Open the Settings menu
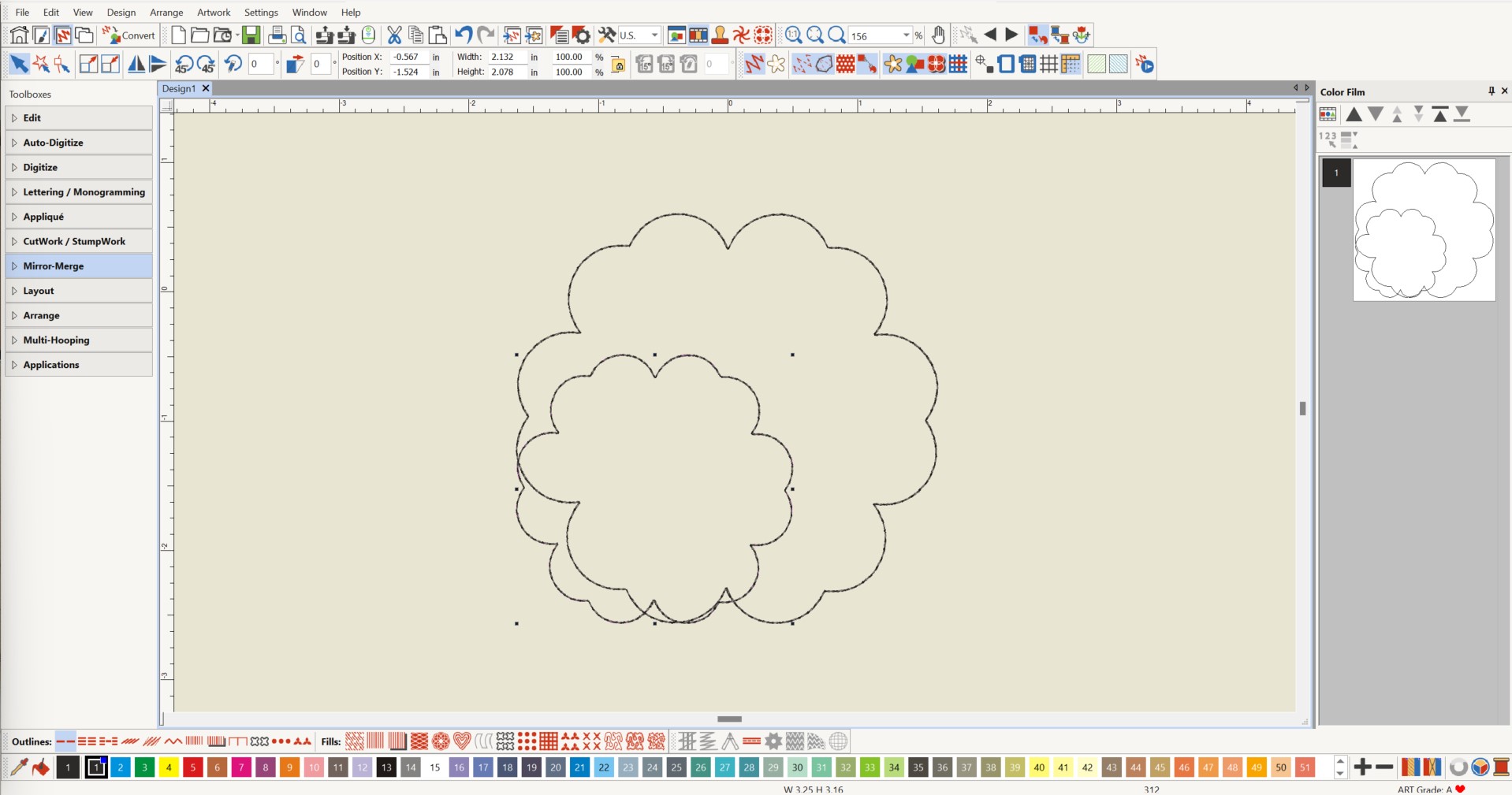1512x795 pixels. coord(261,12)
